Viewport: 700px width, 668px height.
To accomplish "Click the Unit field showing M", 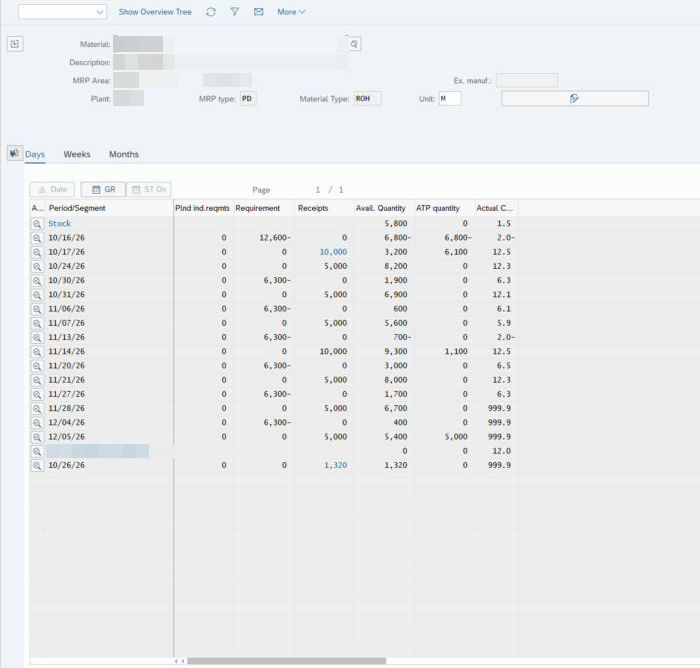I will [x=450, y=99].
